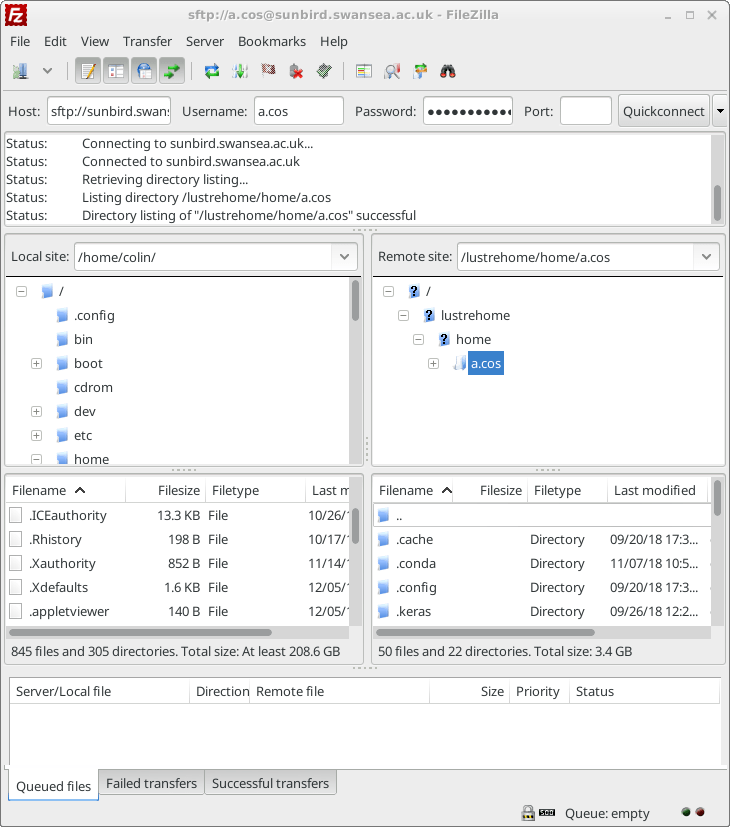Open the Server menu
Viewport: 730px width, 827px height.
[x=205, y=41]
